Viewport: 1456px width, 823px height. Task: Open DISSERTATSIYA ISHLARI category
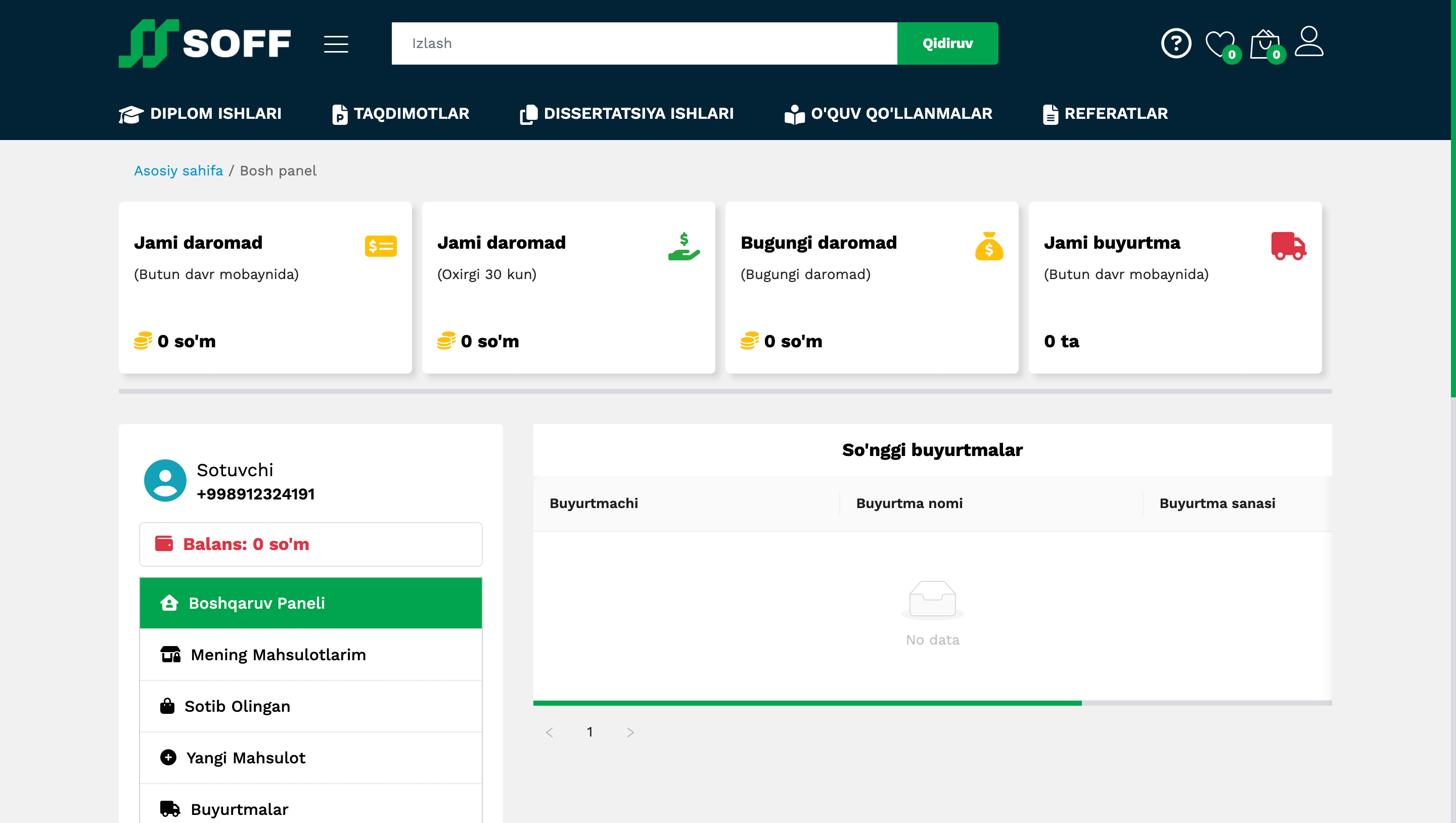coord(626,114)
